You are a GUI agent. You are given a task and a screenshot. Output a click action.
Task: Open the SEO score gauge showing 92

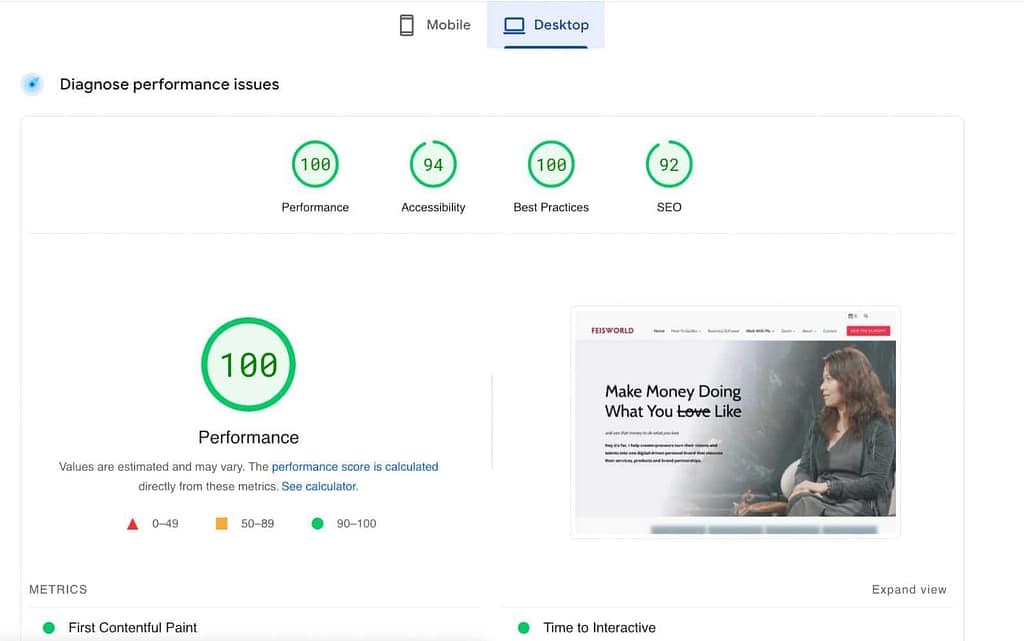point(669,165)
